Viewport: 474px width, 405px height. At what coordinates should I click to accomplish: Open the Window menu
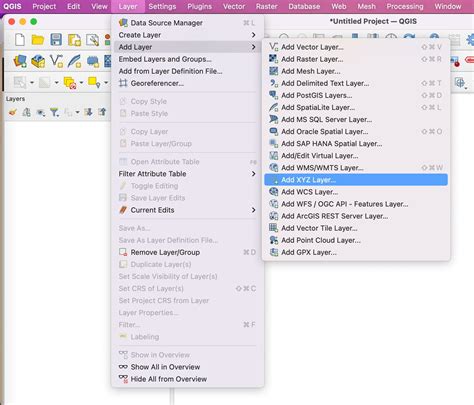(448, 6)
